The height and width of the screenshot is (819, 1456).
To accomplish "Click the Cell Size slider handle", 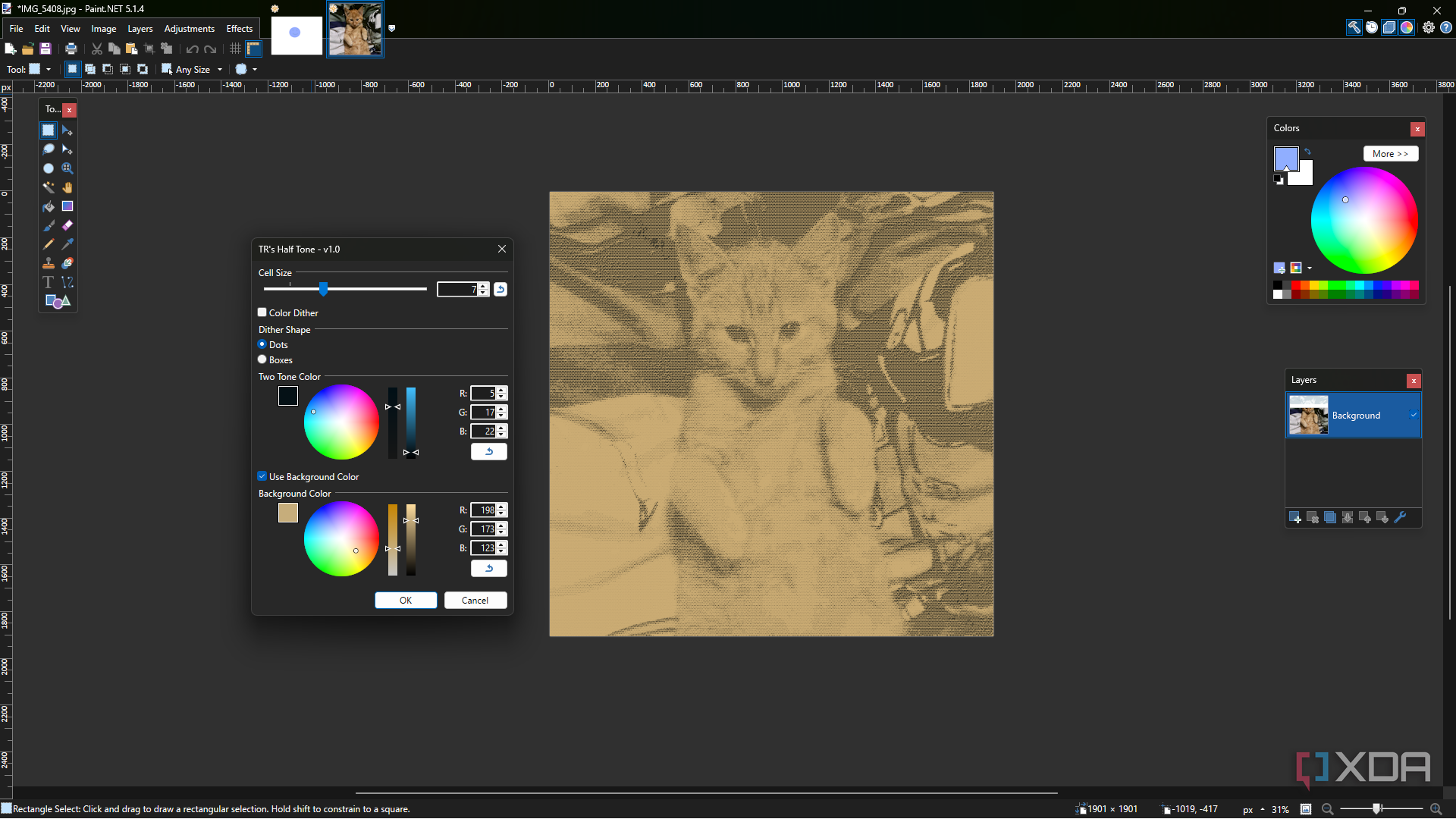I will pos(324,289).
